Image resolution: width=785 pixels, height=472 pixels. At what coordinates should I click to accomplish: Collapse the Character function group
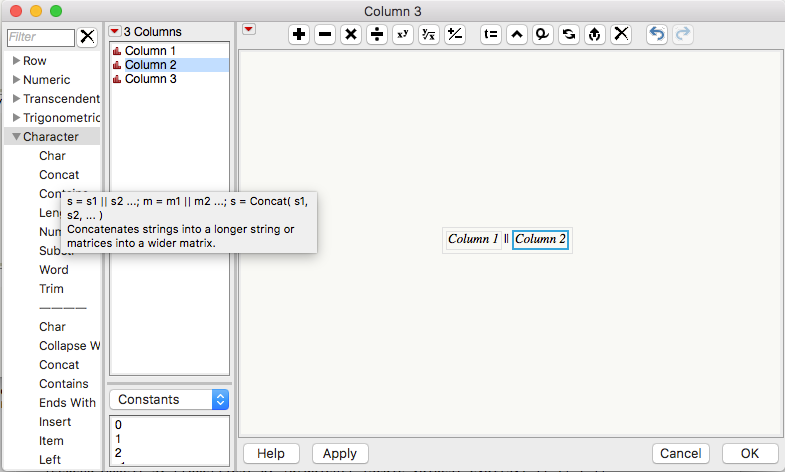[x=17, y=137]
